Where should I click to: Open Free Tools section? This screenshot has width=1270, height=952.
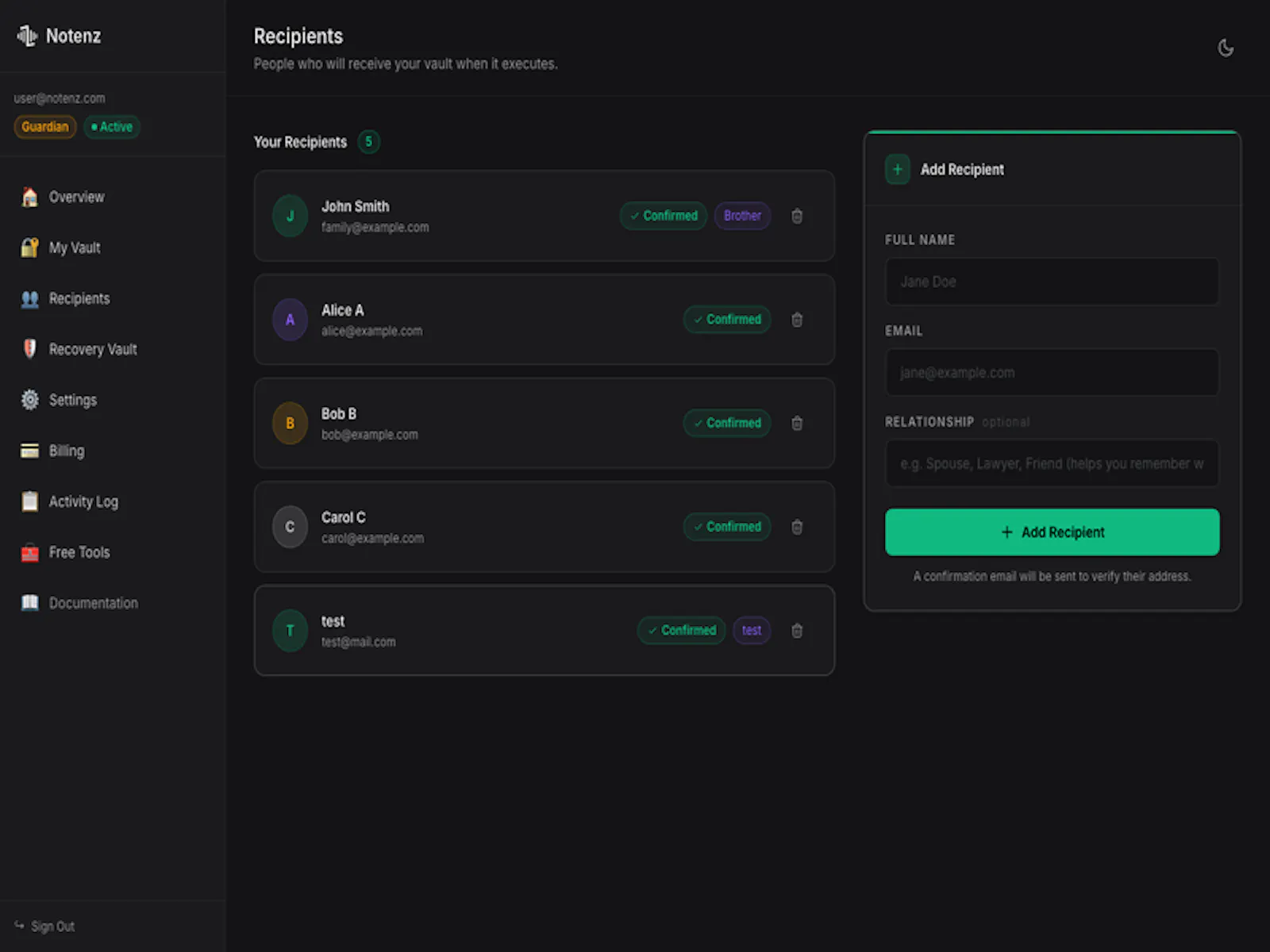point(79,552)
